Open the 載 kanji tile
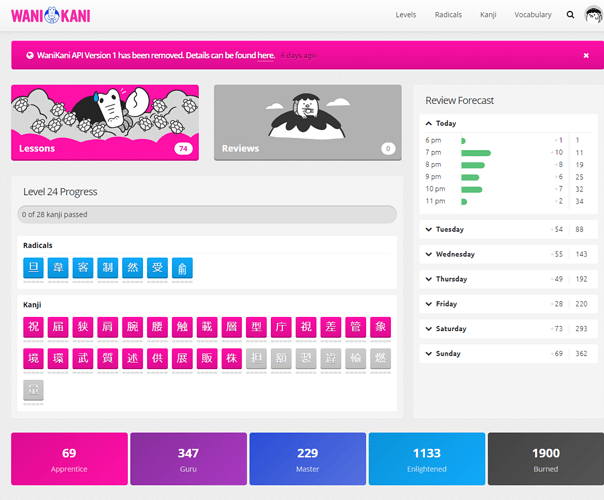604x500 pixels. 207,327
